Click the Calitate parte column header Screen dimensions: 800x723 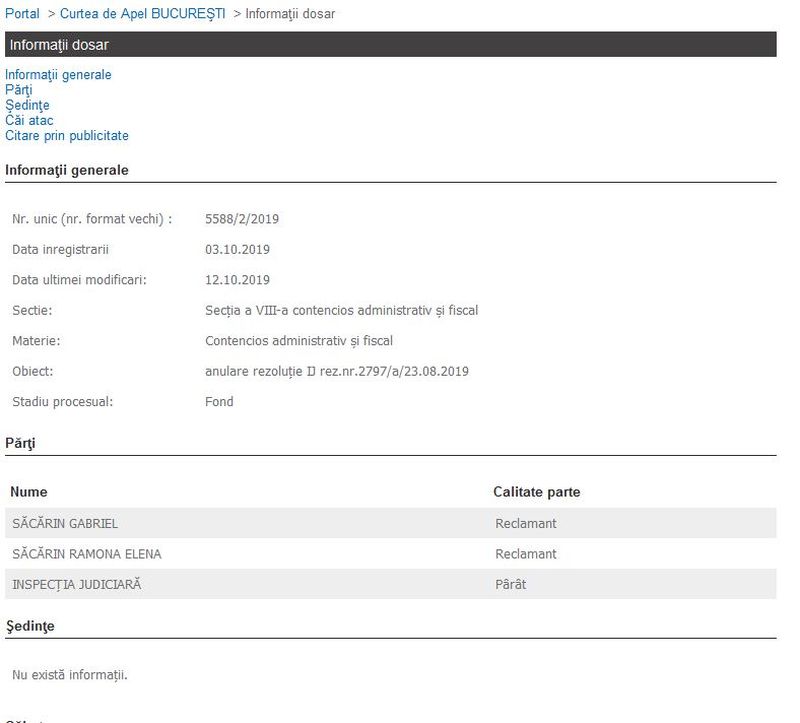coord(536,492)
